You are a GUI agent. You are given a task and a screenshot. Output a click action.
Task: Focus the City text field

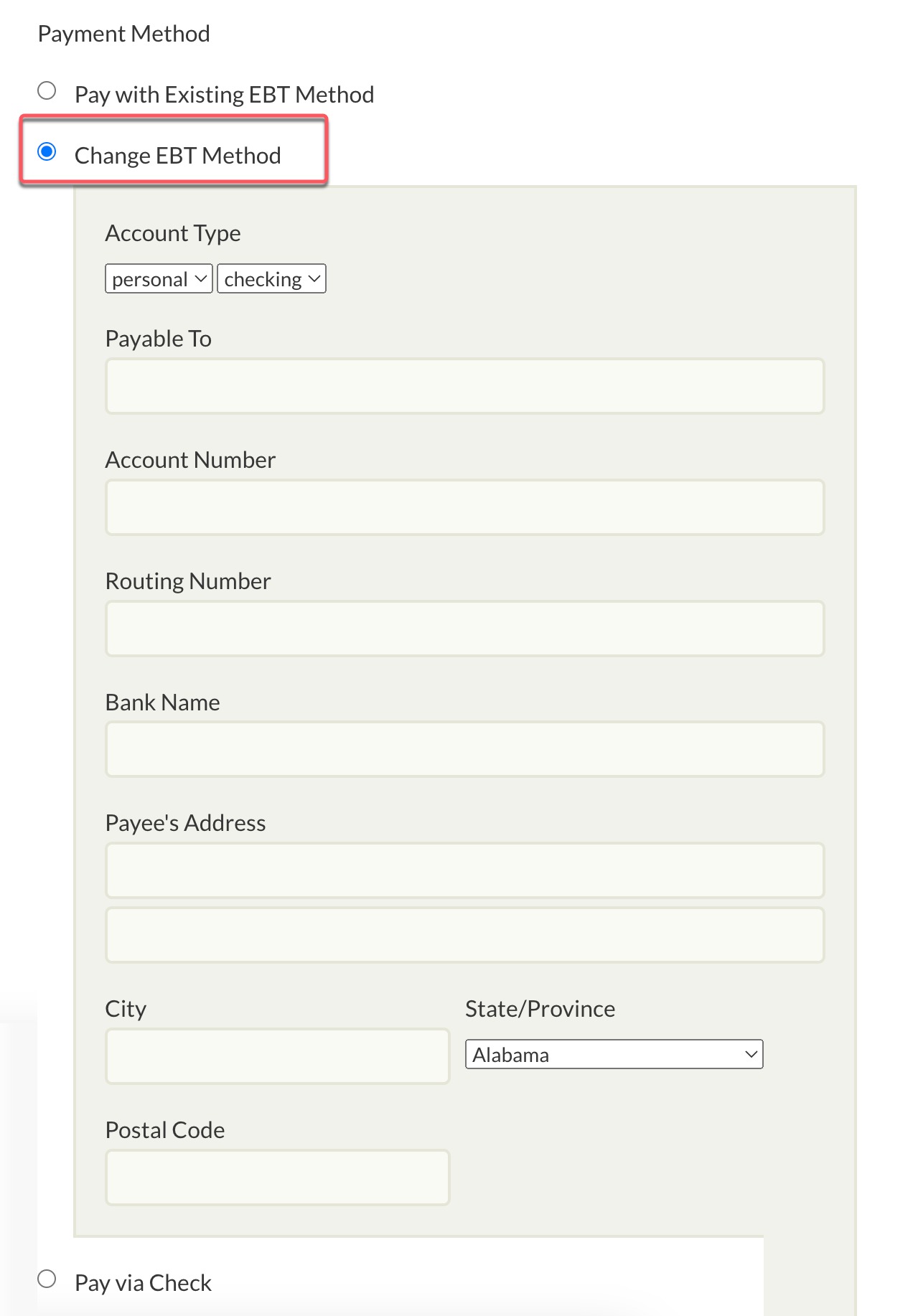click(x=278, y=1057)
